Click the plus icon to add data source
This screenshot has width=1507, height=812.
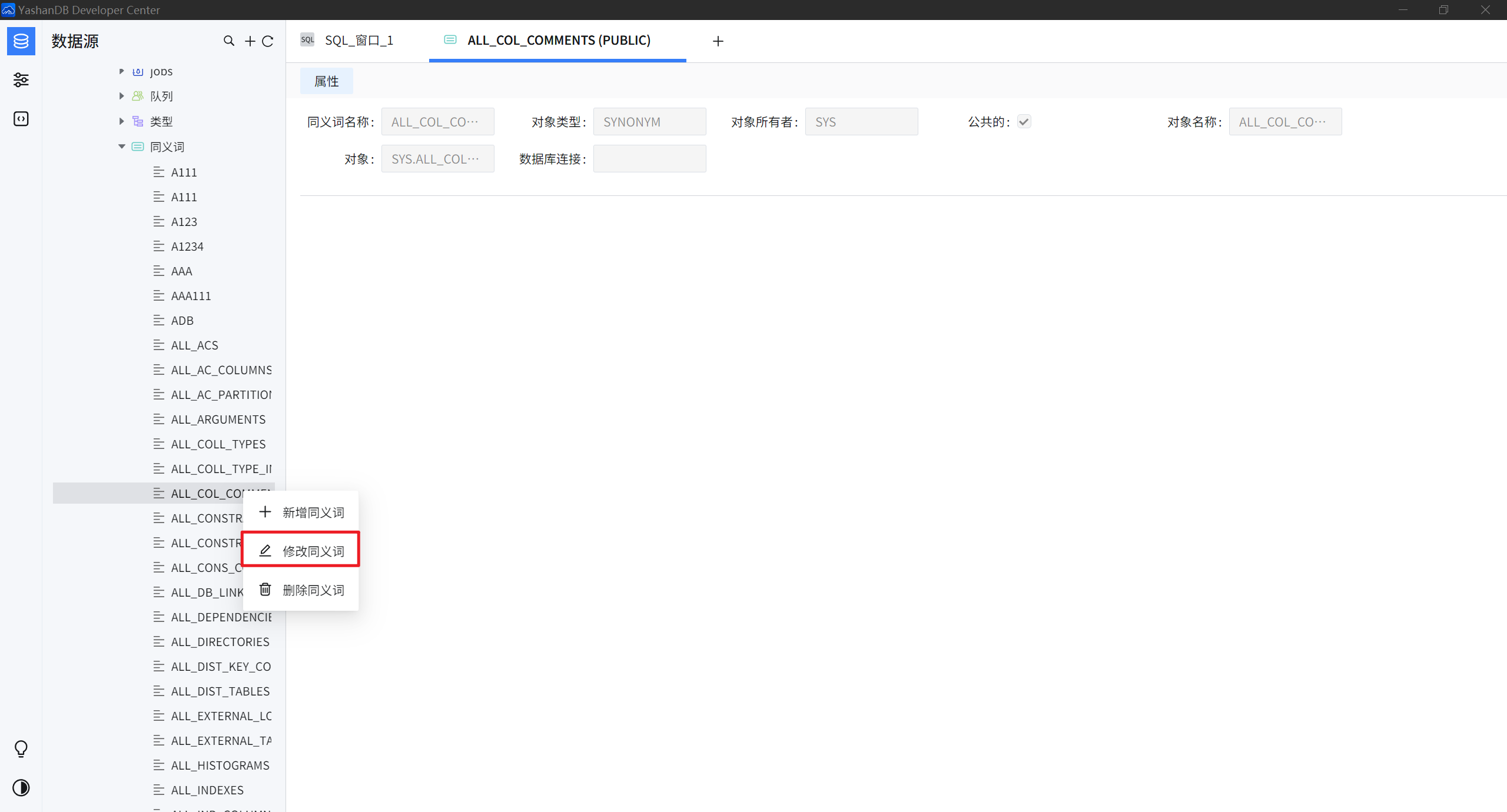250,41
